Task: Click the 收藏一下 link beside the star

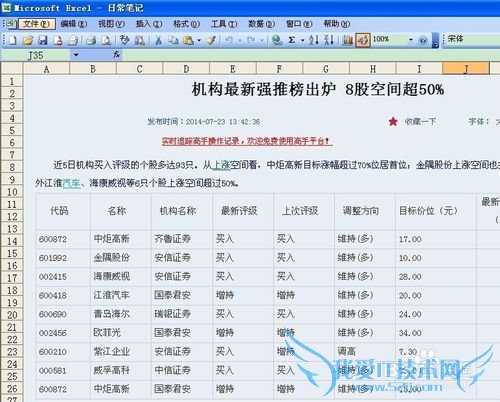Action: coord(420,121)
